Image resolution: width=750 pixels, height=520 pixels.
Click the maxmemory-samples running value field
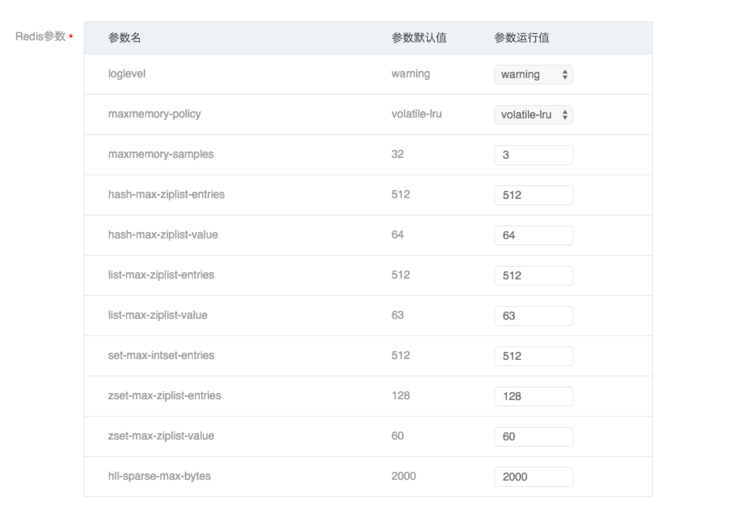533,155
